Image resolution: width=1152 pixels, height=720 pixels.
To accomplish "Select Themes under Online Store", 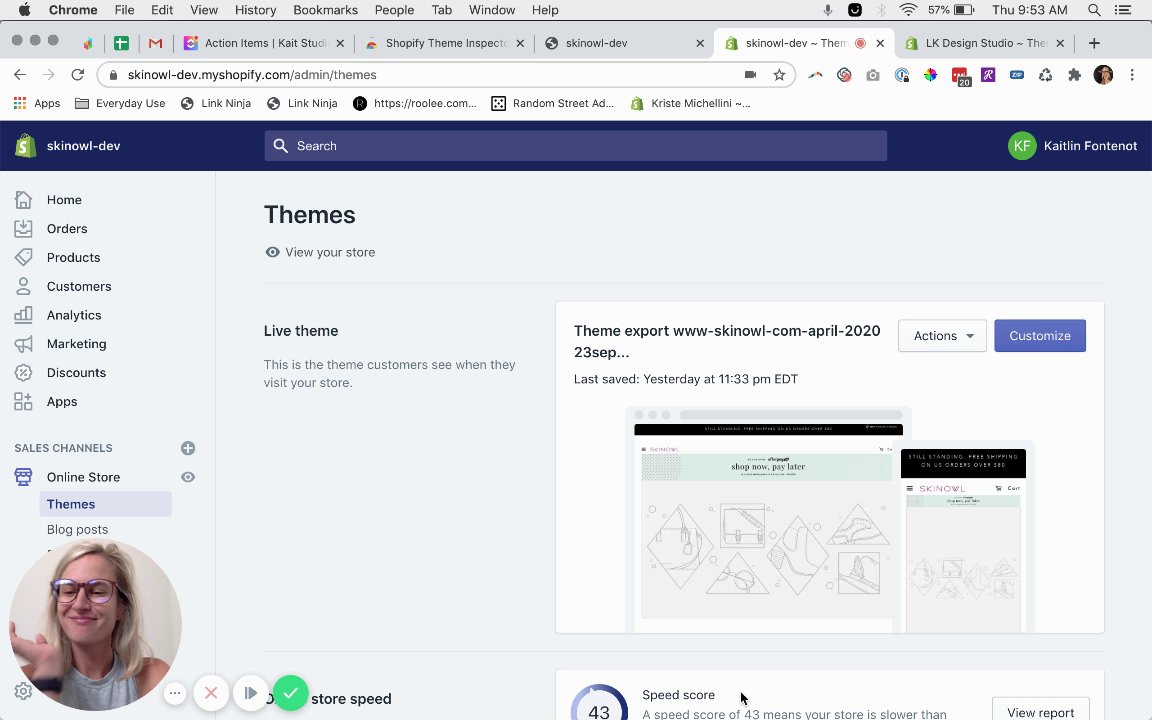I will click(x=106, y=504).
